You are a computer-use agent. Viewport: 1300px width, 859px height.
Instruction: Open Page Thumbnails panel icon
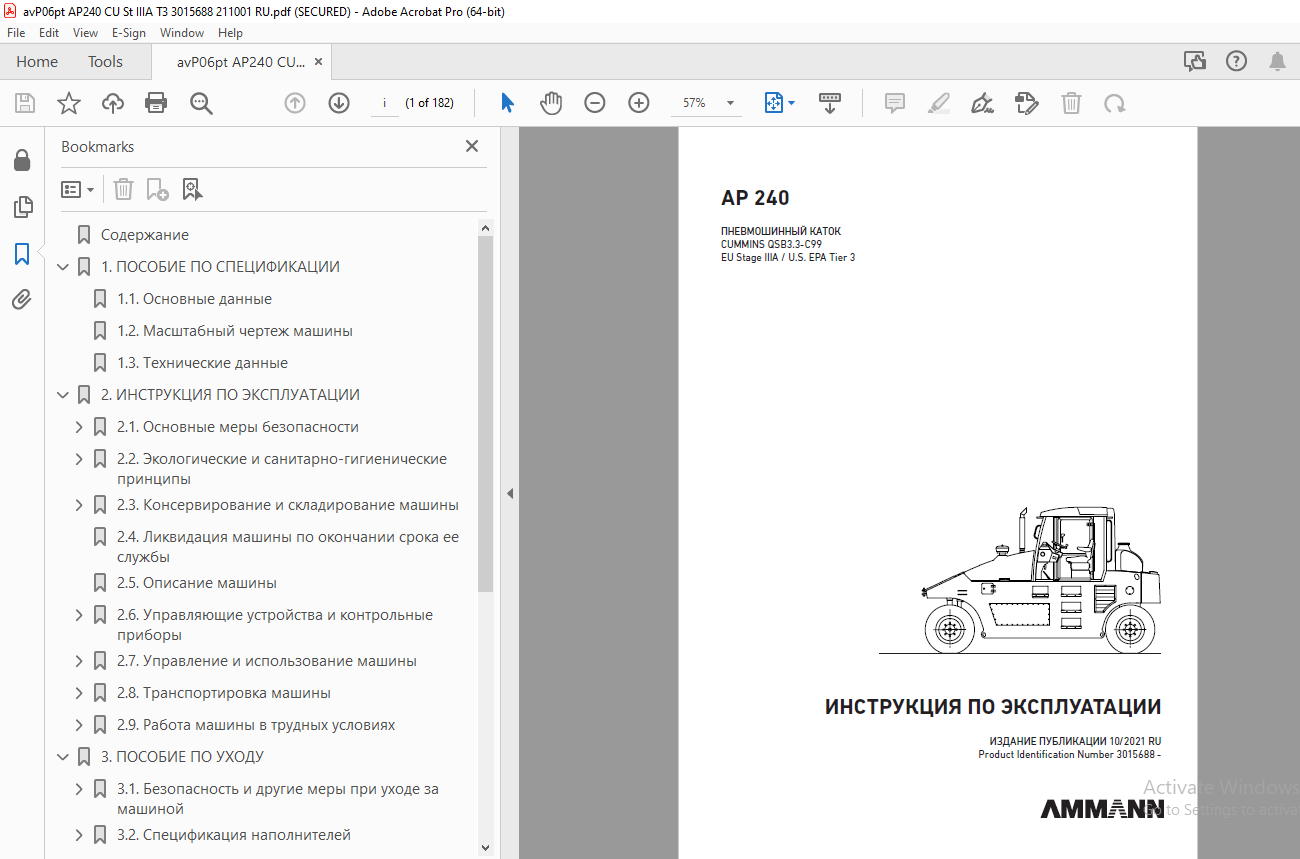pyautogui.click(x=22, y=207)
